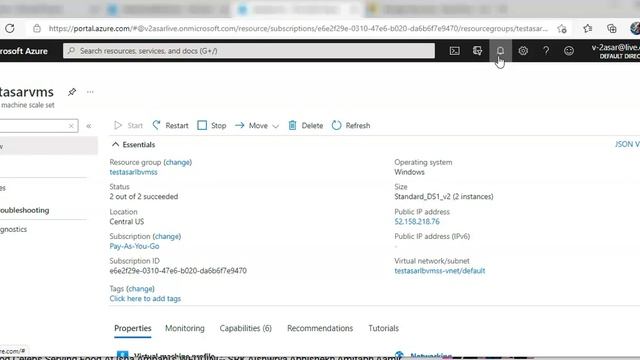Change the resource group
The image size is (640, 360).
pos(178,162)
